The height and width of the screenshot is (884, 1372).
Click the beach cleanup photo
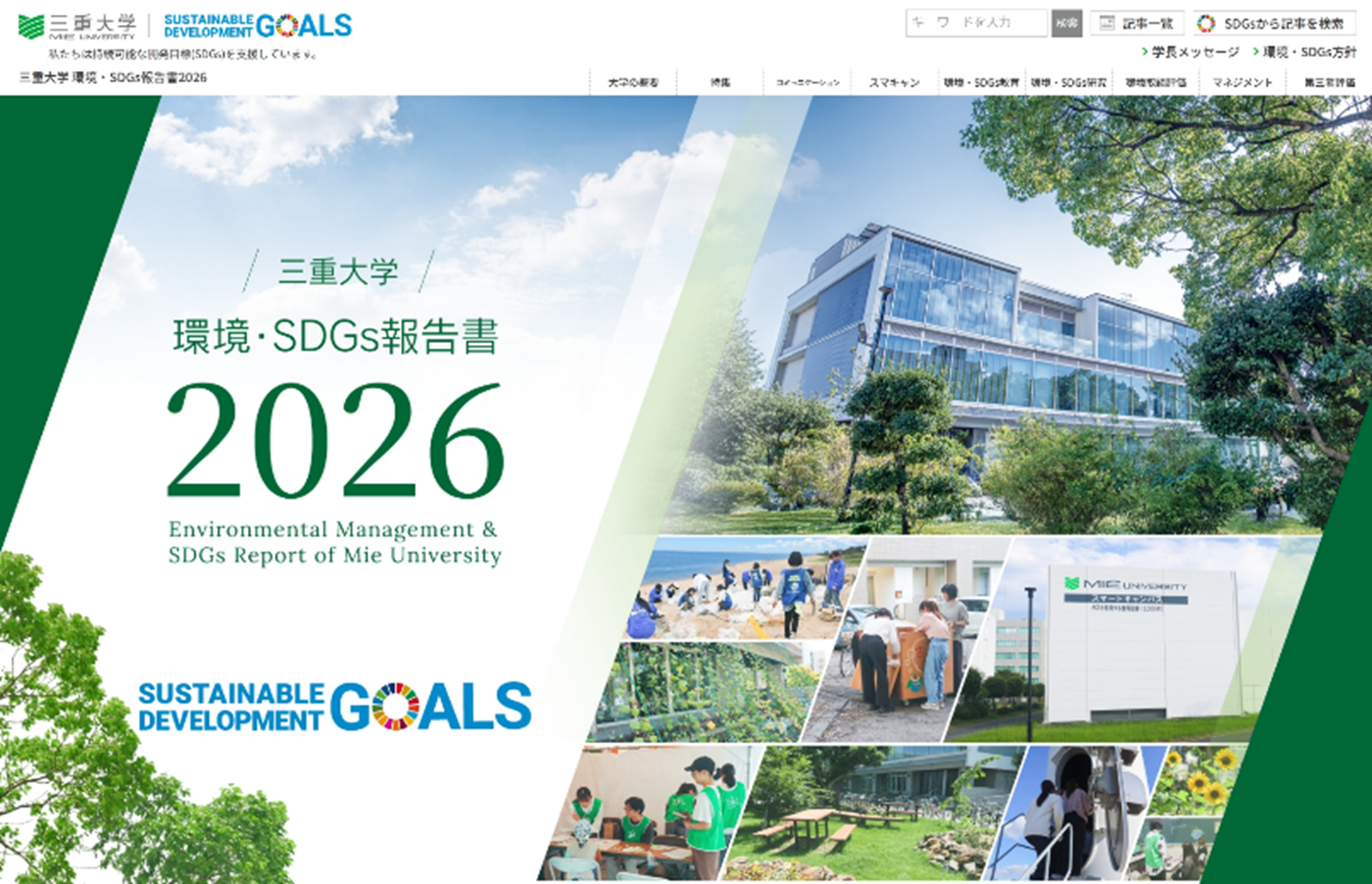pyautogui.click(x=746, y=589)
